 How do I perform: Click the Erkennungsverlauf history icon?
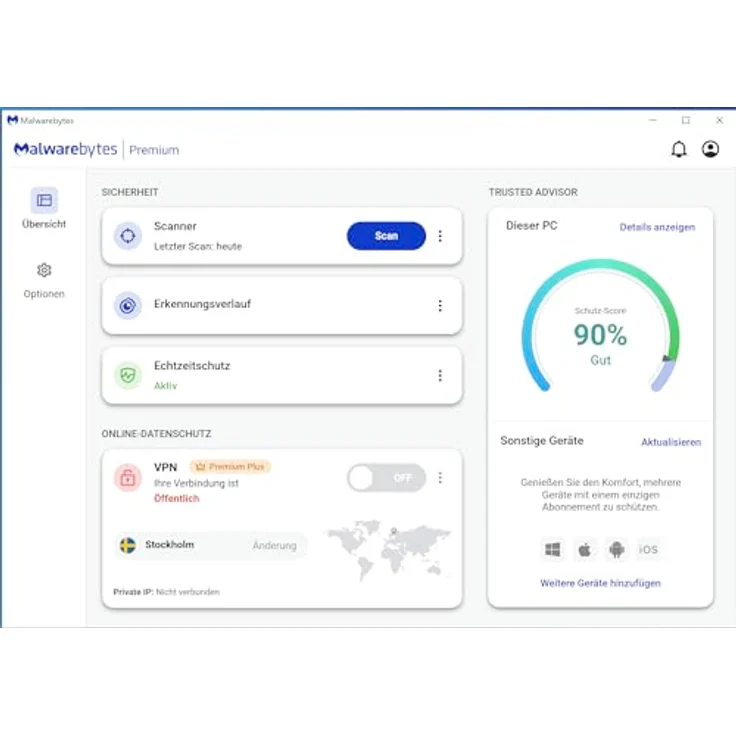[x=128, y=306]
